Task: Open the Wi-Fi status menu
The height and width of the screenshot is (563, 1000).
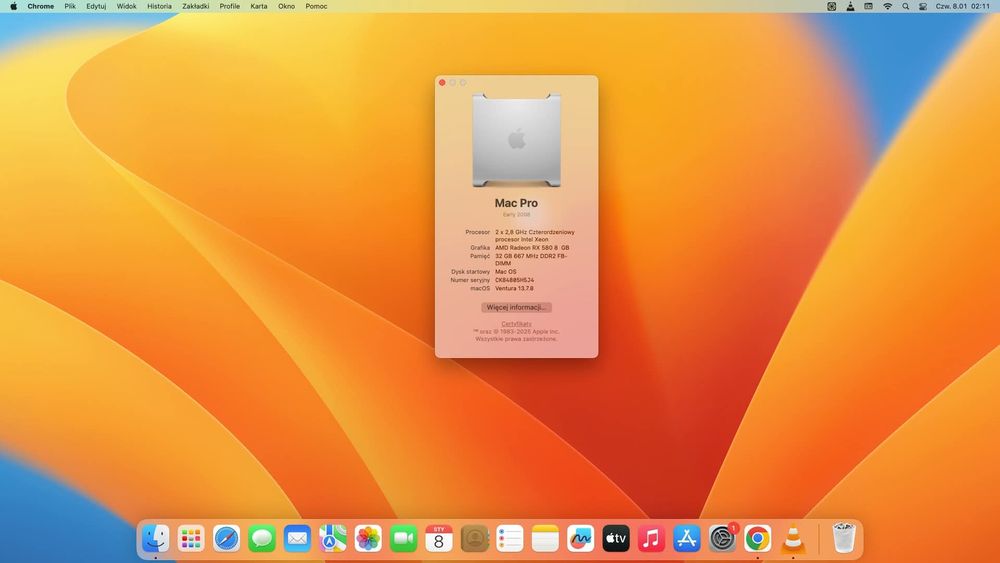Action: (x=887, y=6)
